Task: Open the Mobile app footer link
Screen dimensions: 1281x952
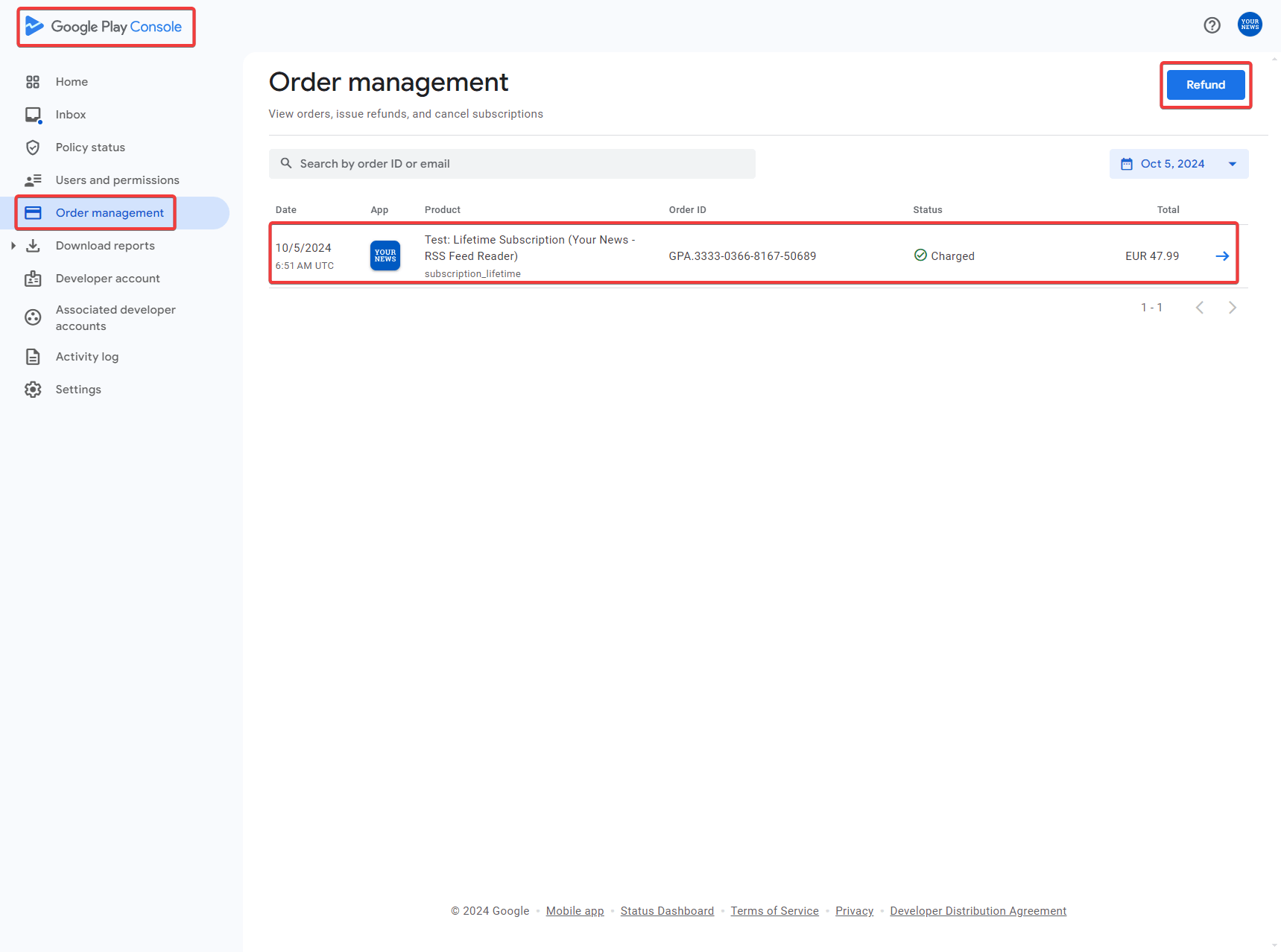Action: 574,910
